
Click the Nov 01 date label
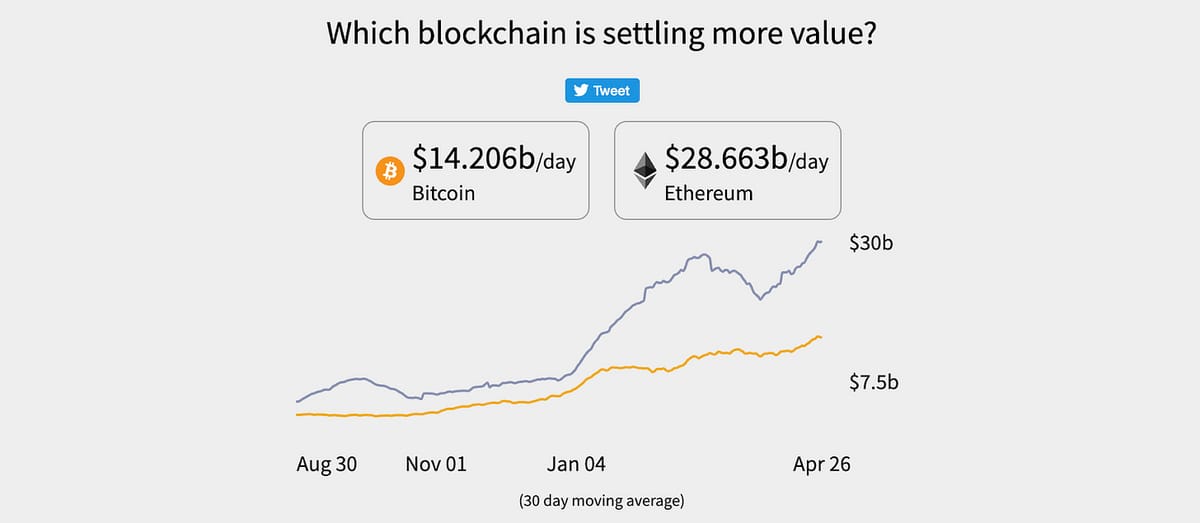pyautogui.click(x=435, y=464)
